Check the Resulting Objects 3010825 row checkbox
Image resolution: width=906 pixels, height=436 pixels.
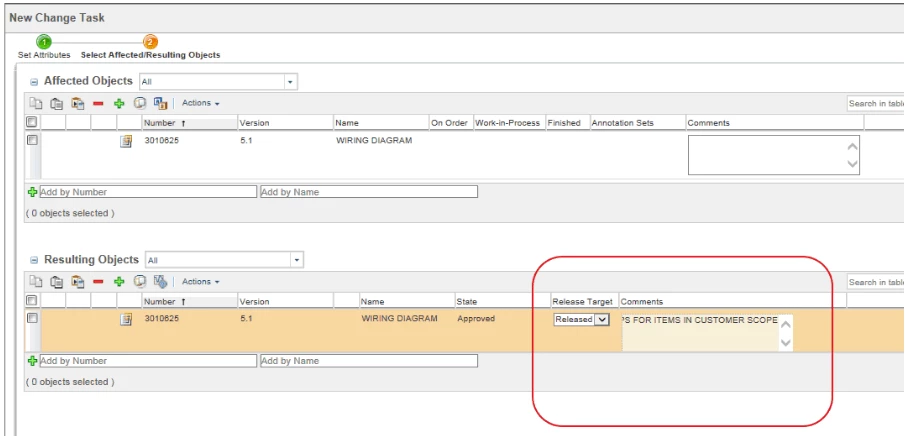click(x=32, y=318)
